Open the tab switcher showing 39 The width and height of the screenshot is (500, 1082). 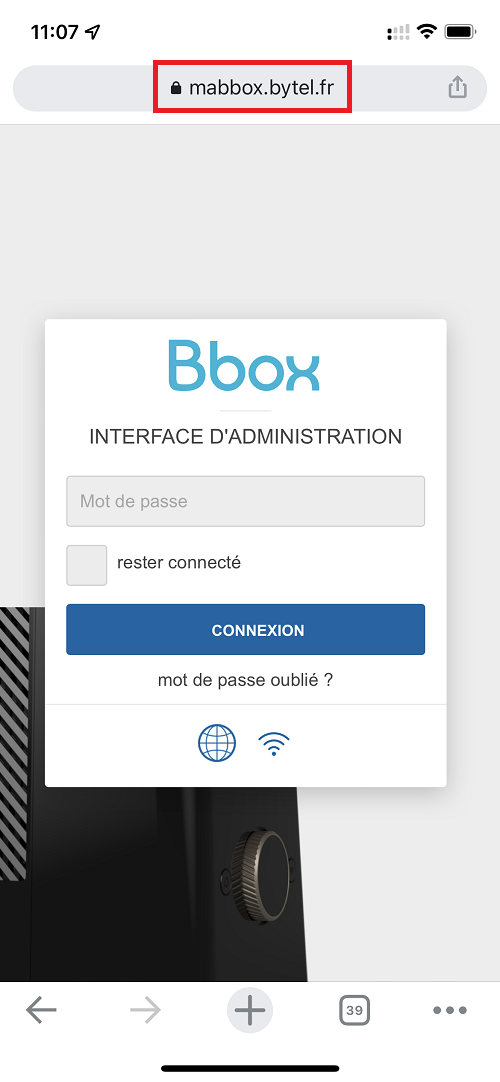tap(354, 1011)
